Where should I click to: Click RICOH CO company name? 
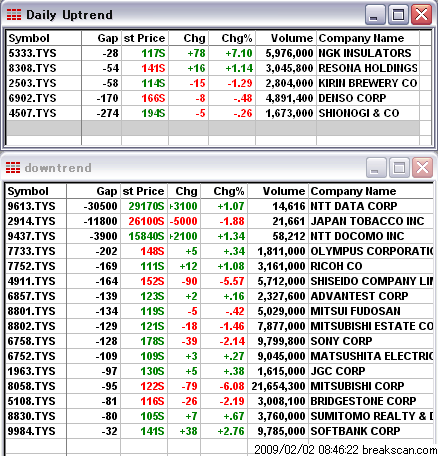(336, 266)
